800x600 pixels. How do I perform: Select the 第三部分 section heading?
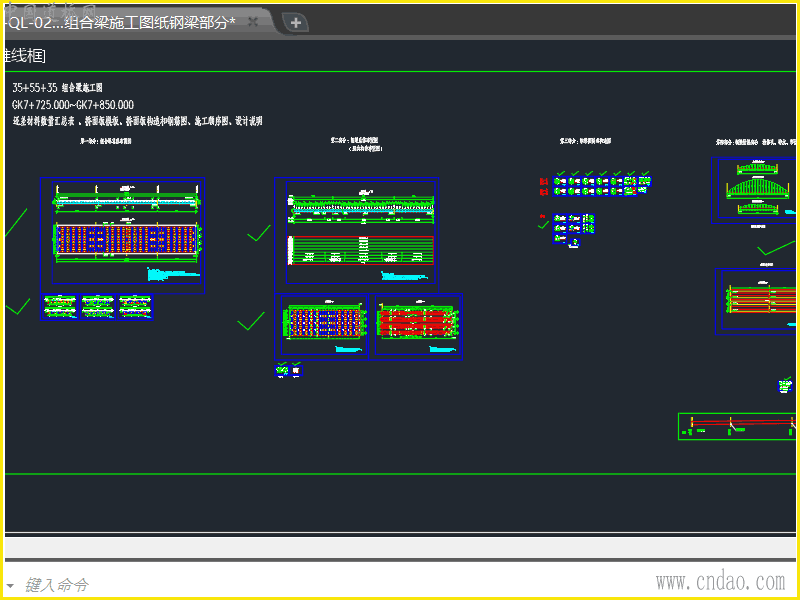point(585,141)
